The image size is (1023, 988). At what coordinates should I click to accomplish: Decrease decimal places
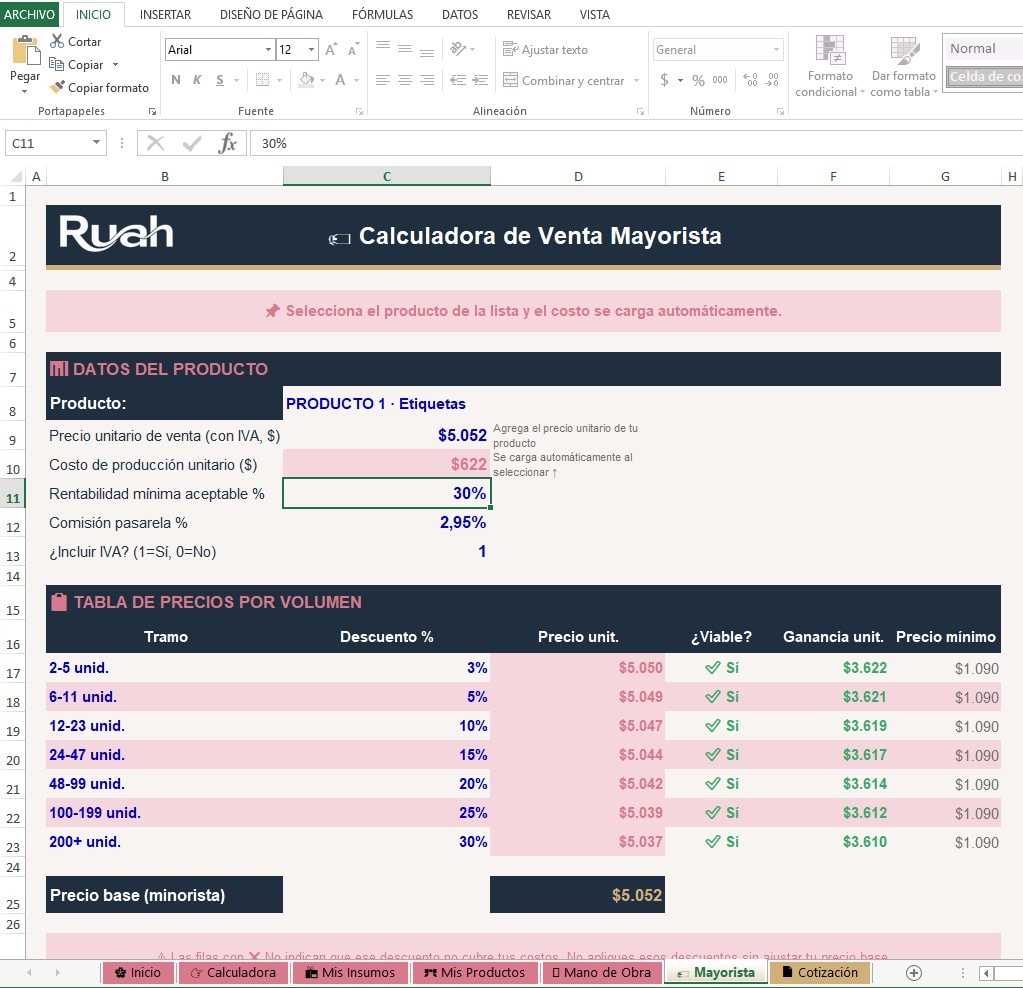(x=772, y=80)
